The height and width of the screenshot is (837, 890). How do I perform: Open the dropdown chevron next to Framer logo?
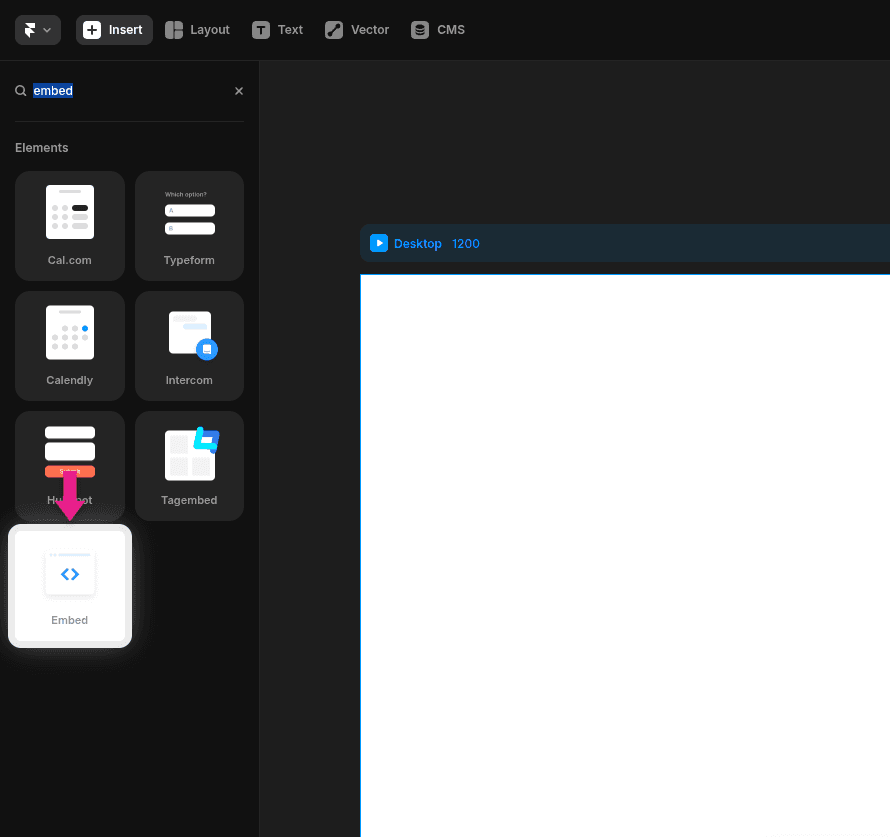(x=47, y=30)
